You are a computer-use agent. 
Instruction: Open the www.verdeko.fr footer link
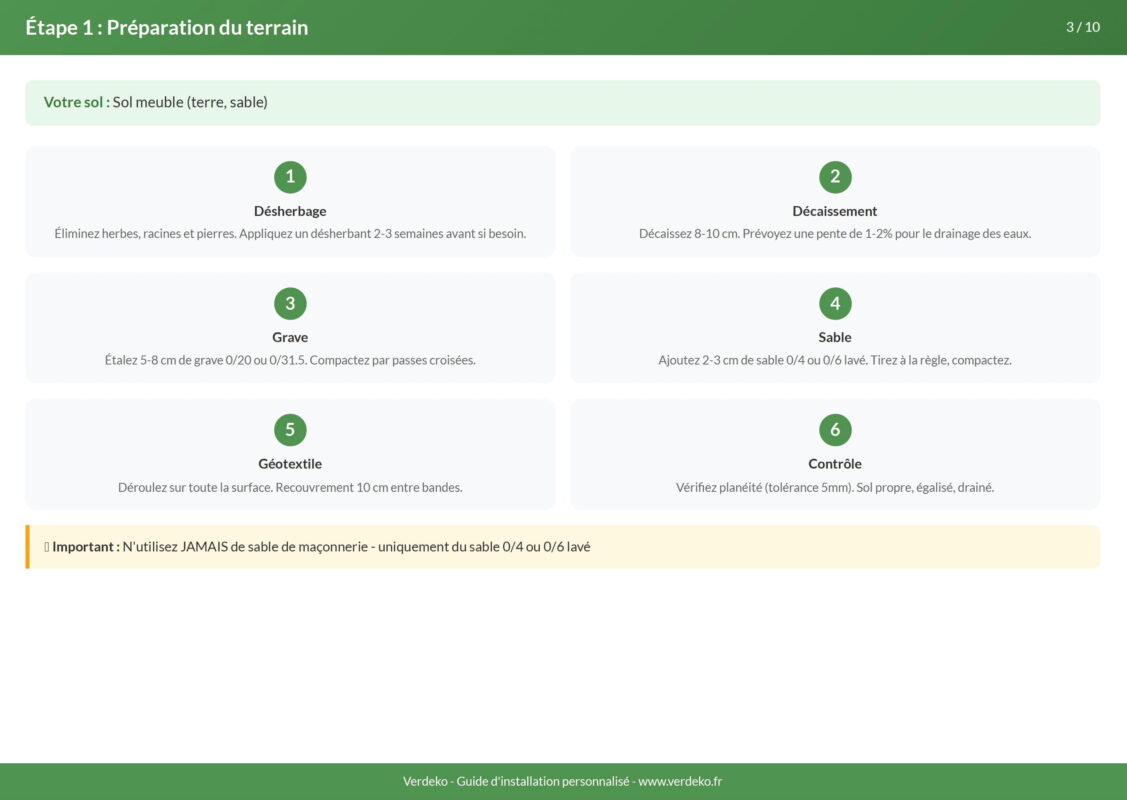click(x=680, y=781)
